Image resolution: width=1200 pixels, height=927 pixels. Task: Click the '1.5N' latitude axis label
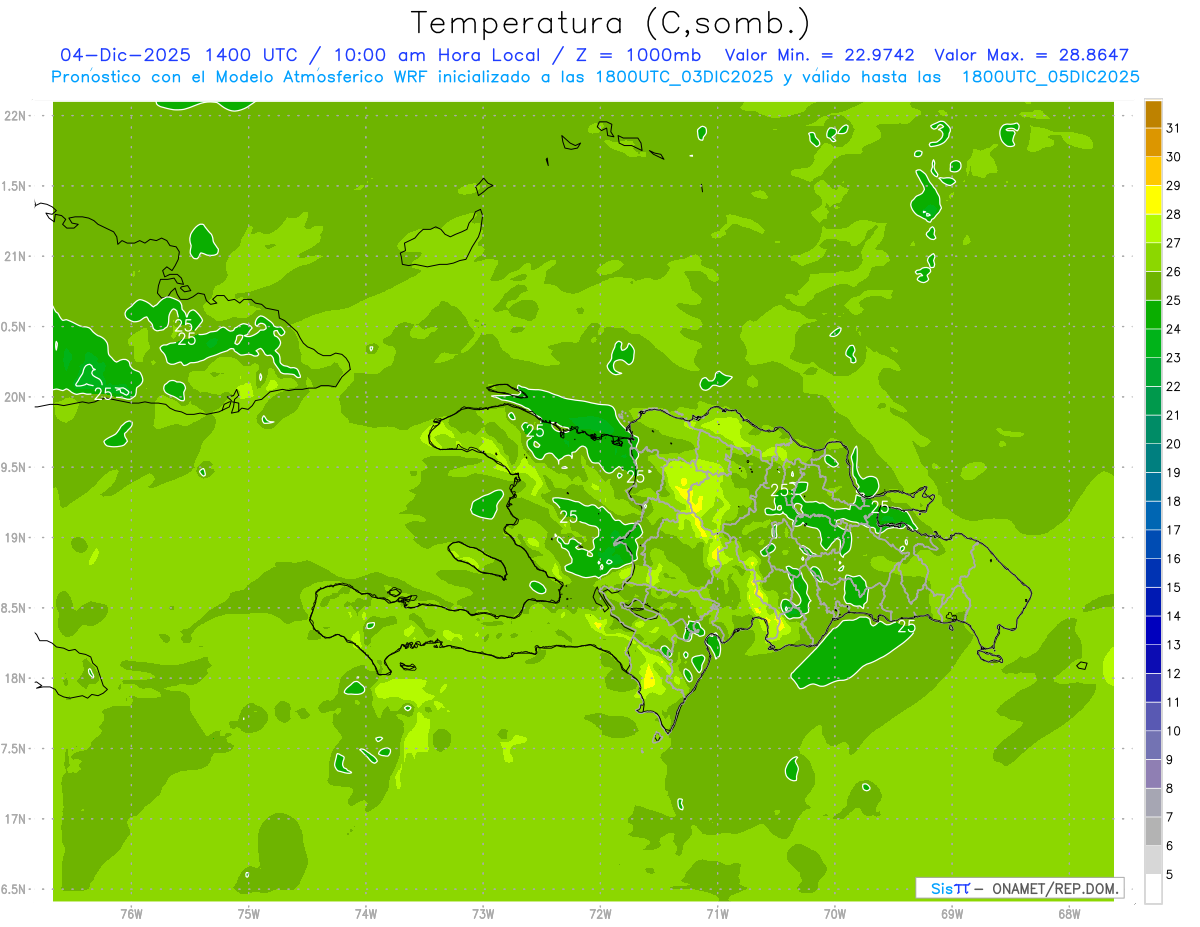(x=16, y=186)
